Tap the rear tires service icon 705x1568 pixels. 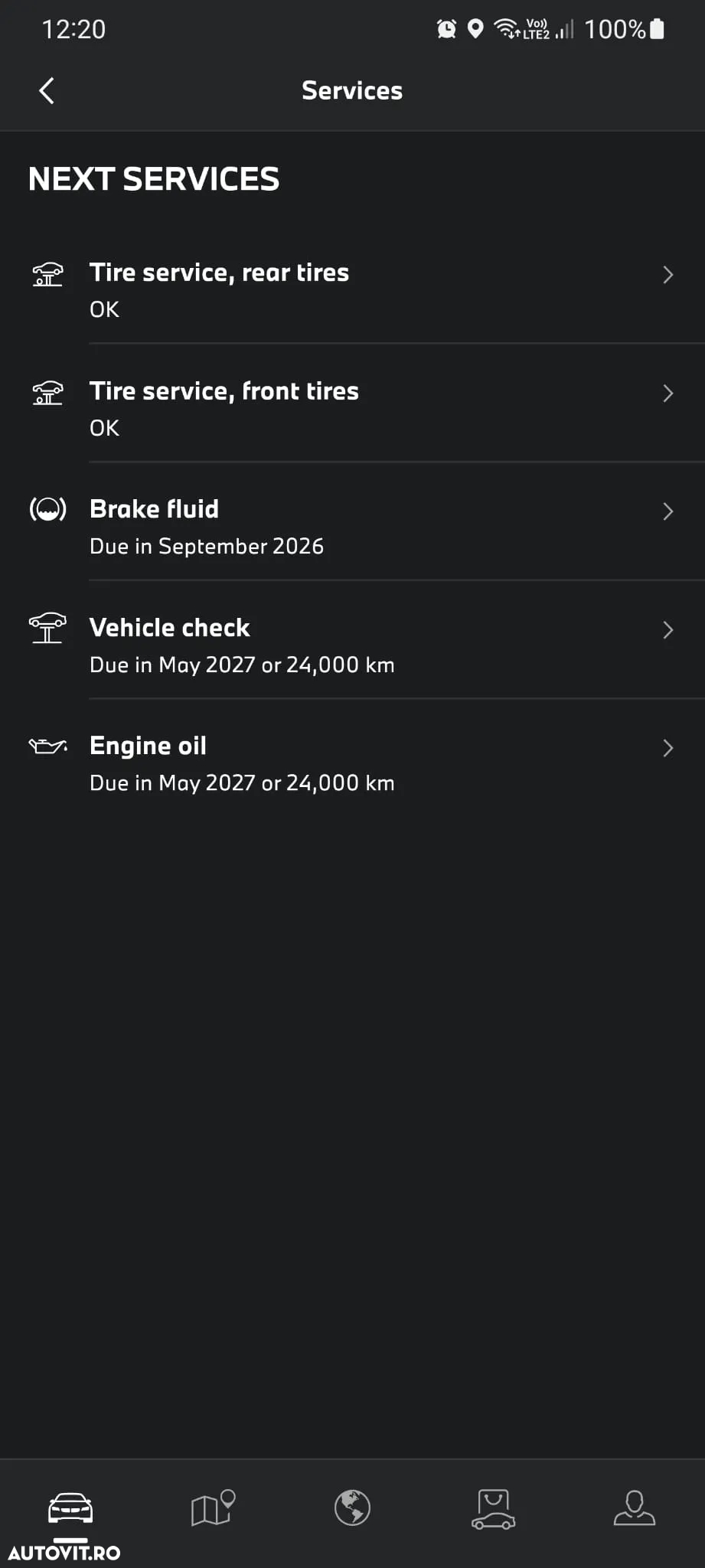47,274
